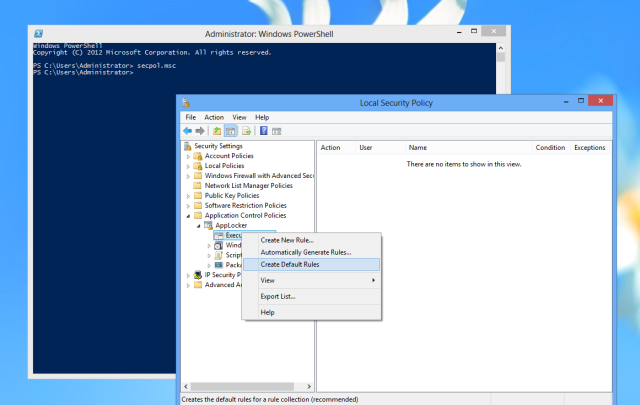Click the blue Help toolbar icon

click(x=264, y=131)
